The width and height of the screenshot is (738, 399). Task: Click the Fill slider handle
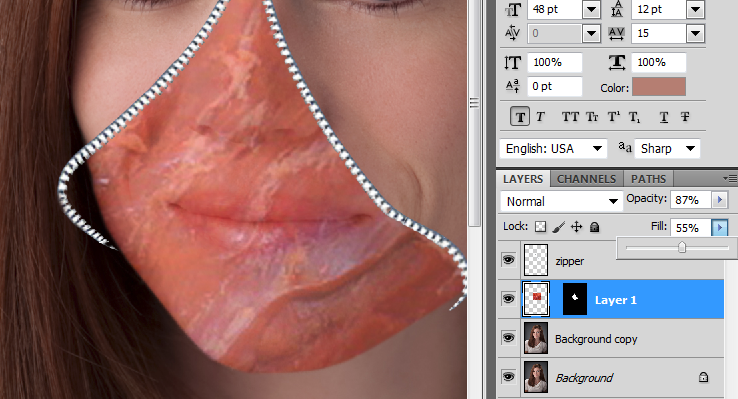click(x=682, y=247)
